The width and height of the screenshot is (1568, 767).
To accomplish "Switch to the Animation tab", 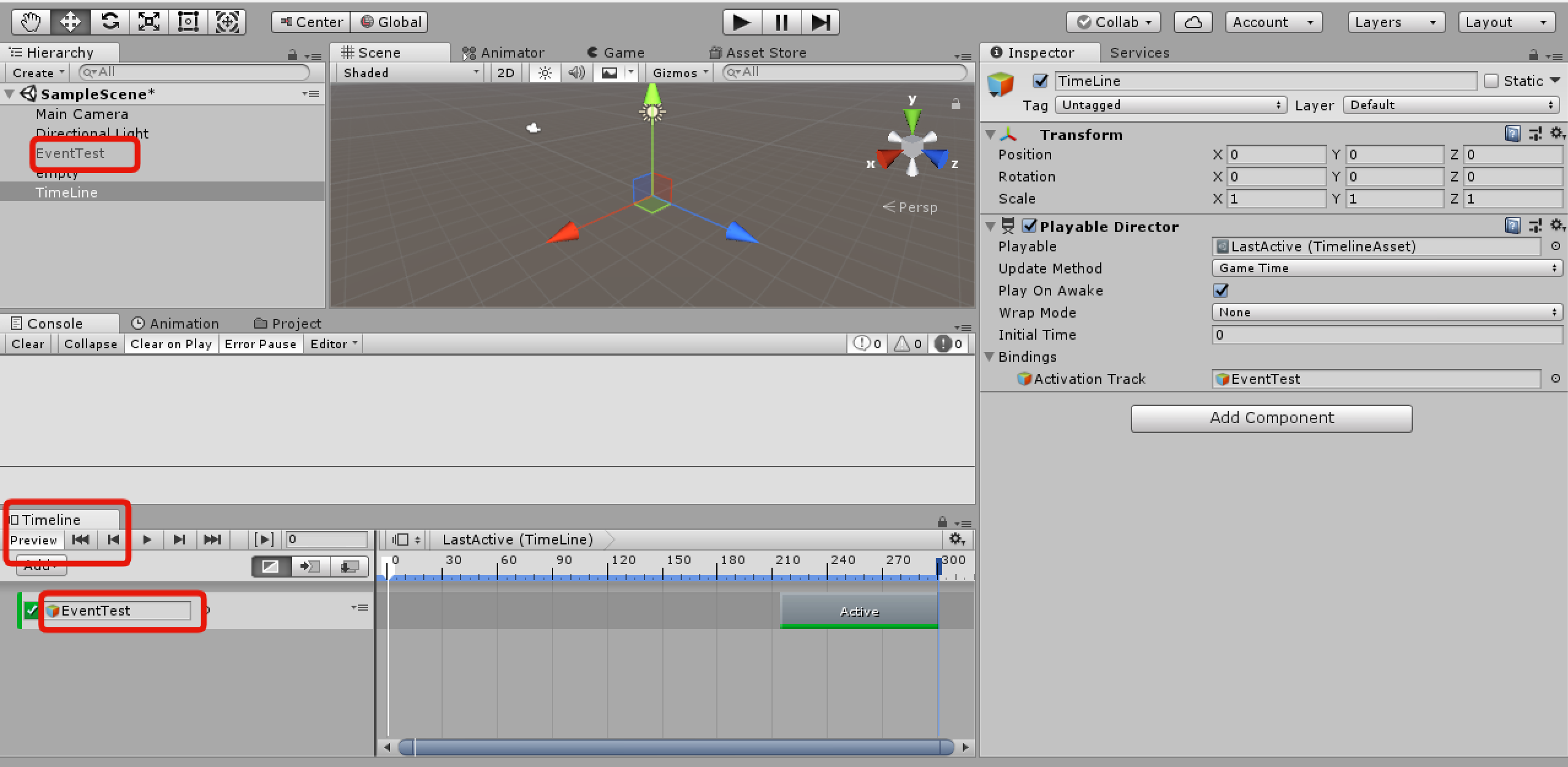I will 176,323.
